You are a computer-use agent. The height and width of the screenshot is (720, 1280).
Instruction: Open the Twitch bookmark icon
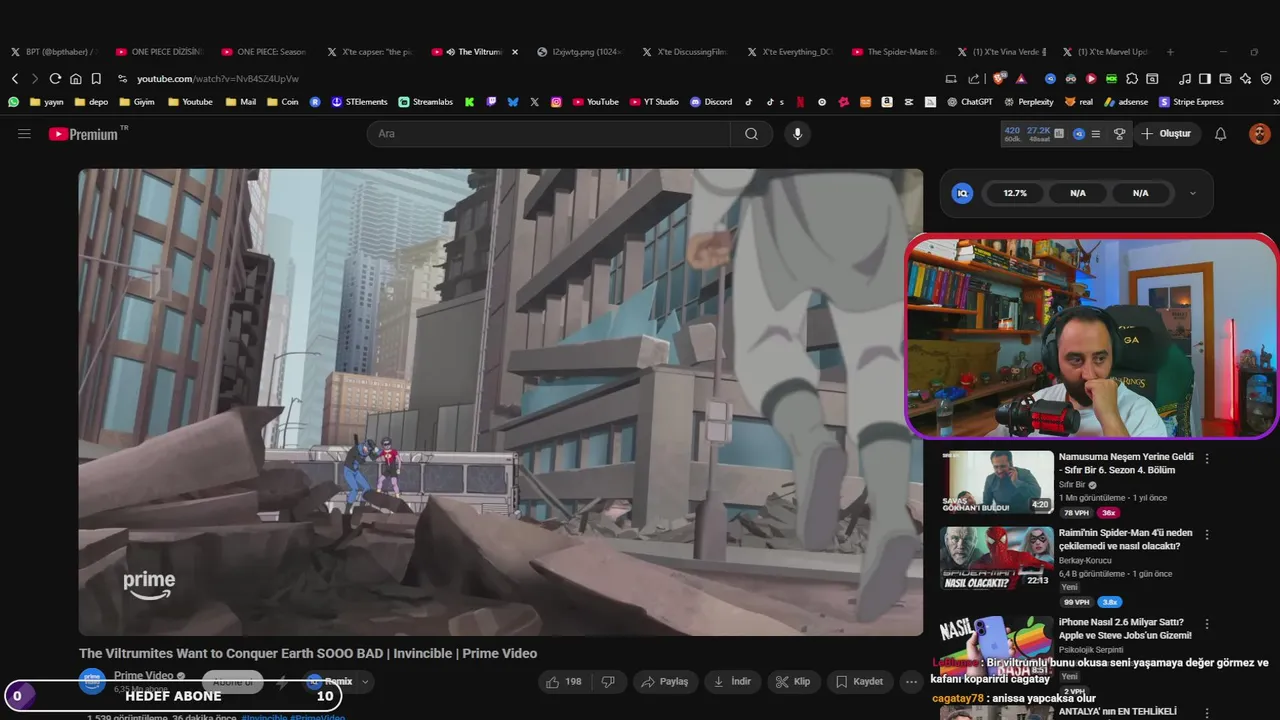(491, 102)
